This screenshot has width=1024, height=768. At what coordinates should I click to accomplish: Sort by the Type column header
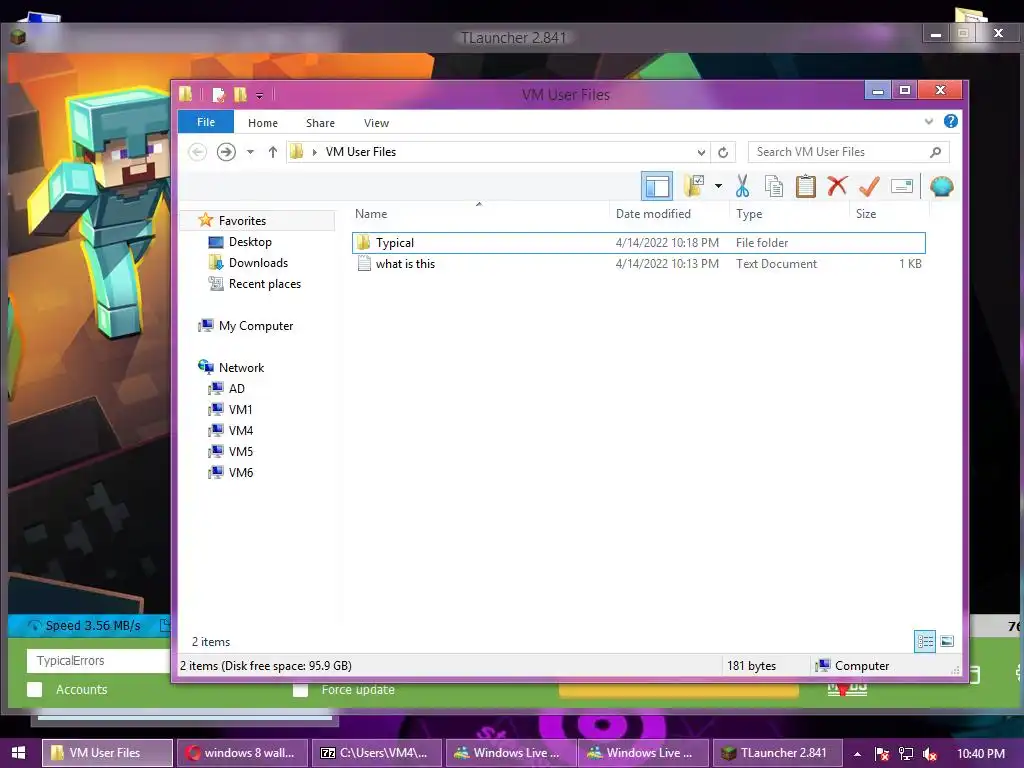click(x=749, y=214)
